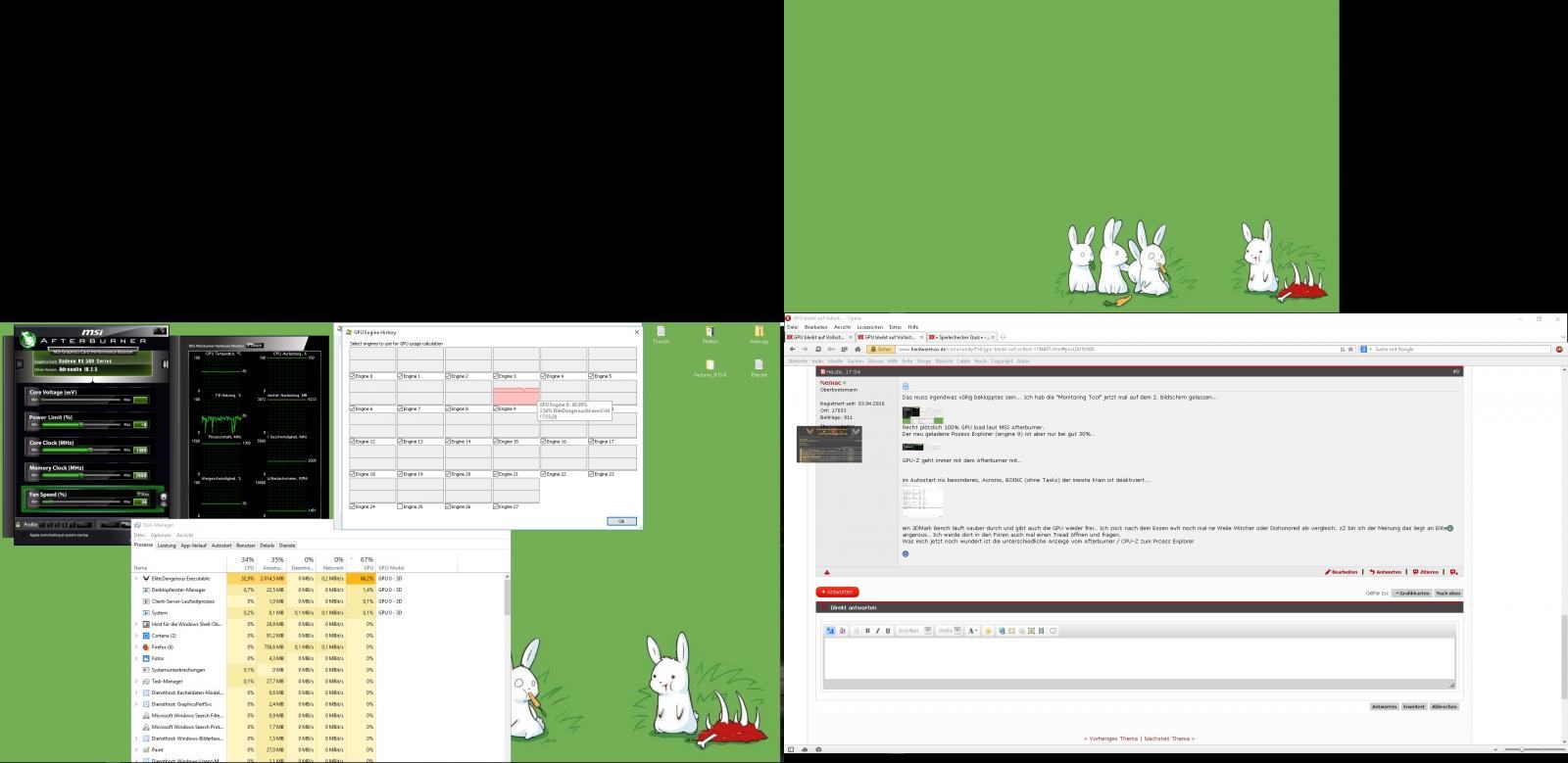1568x763 pixels.
Task: Toggle Engine 25 checkbox
Action: [x=401, y=506]
